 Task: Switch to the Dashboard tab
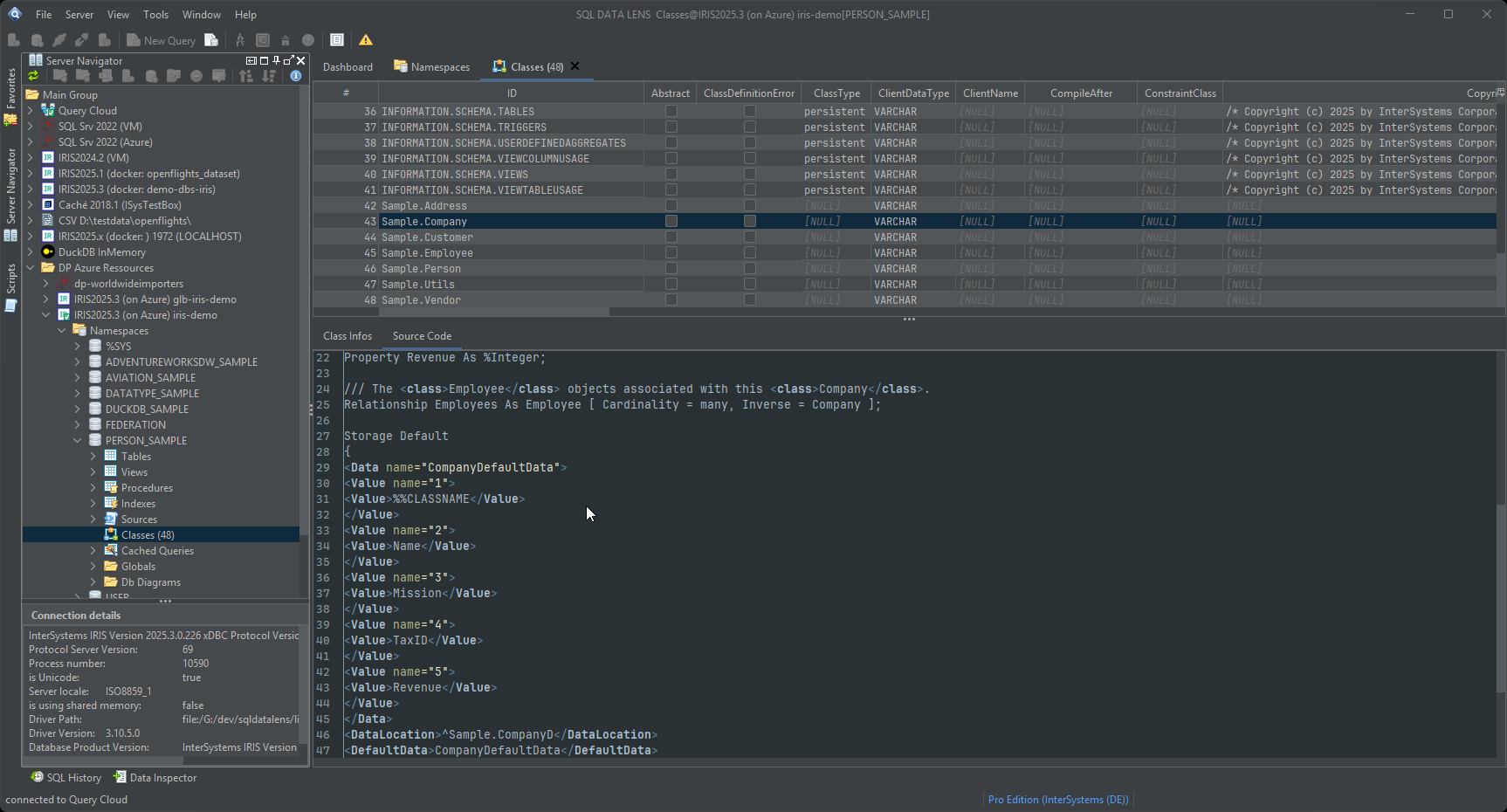point(348,67)
